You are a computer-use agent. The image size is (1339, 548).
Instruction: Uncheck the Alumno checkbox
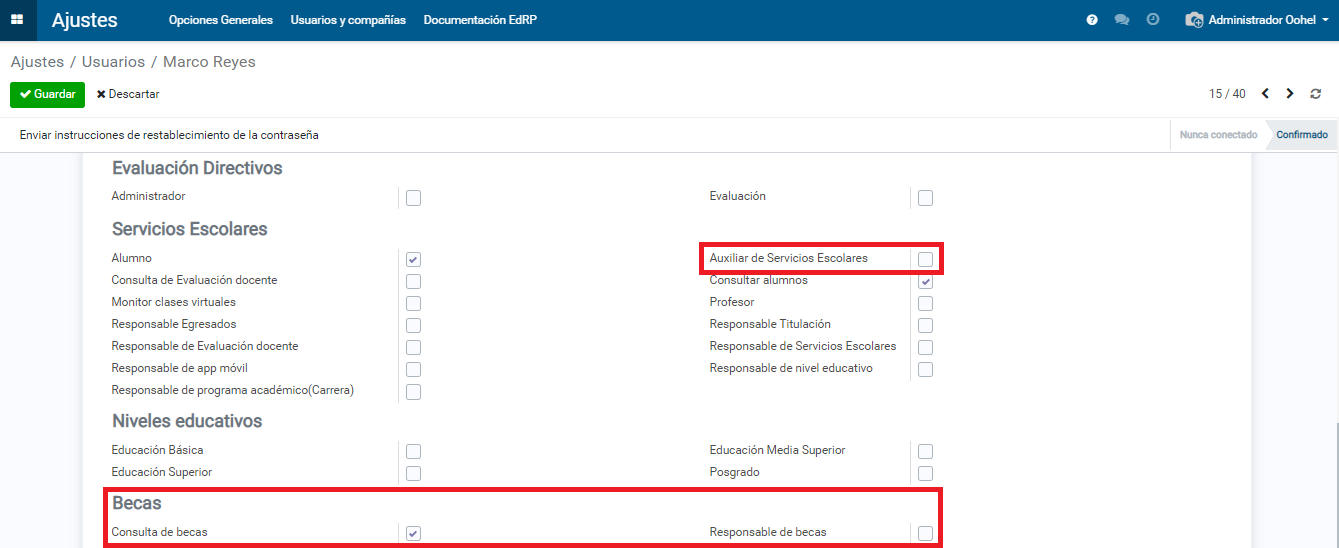point(413,259)
